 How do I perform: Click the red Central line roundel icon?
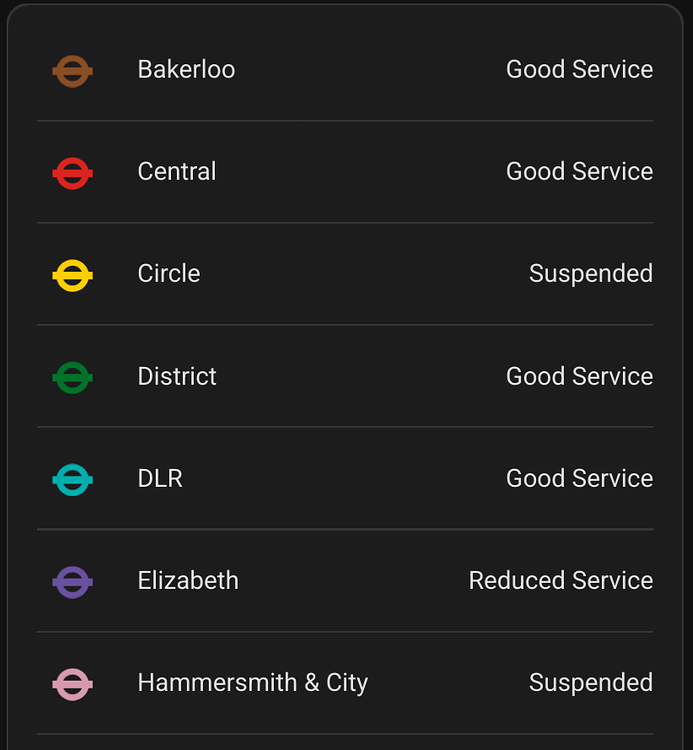(72, 173)
